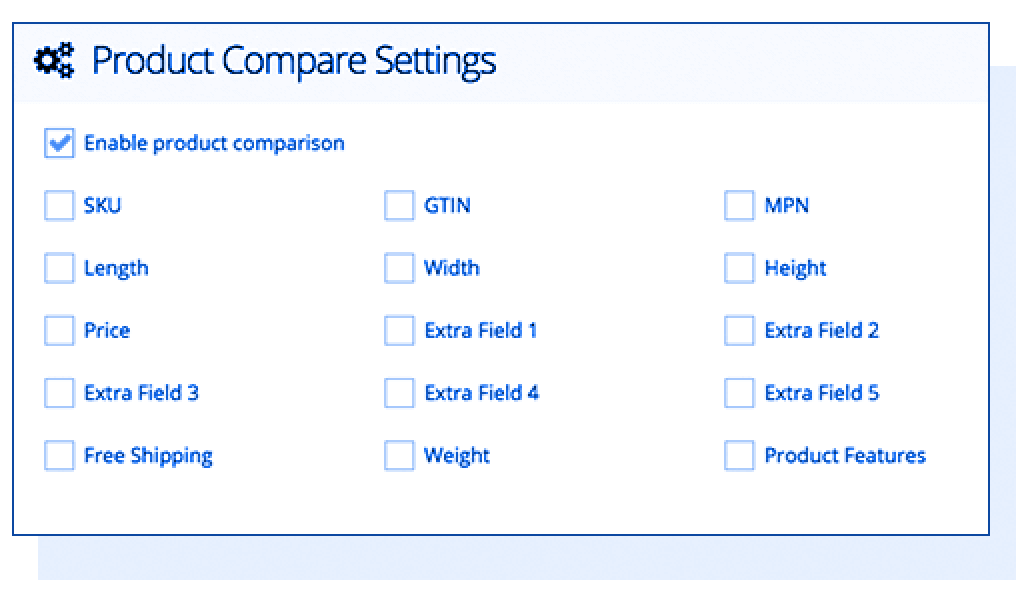Enable the Price field

pyautogui.click(x=58, y=330)
